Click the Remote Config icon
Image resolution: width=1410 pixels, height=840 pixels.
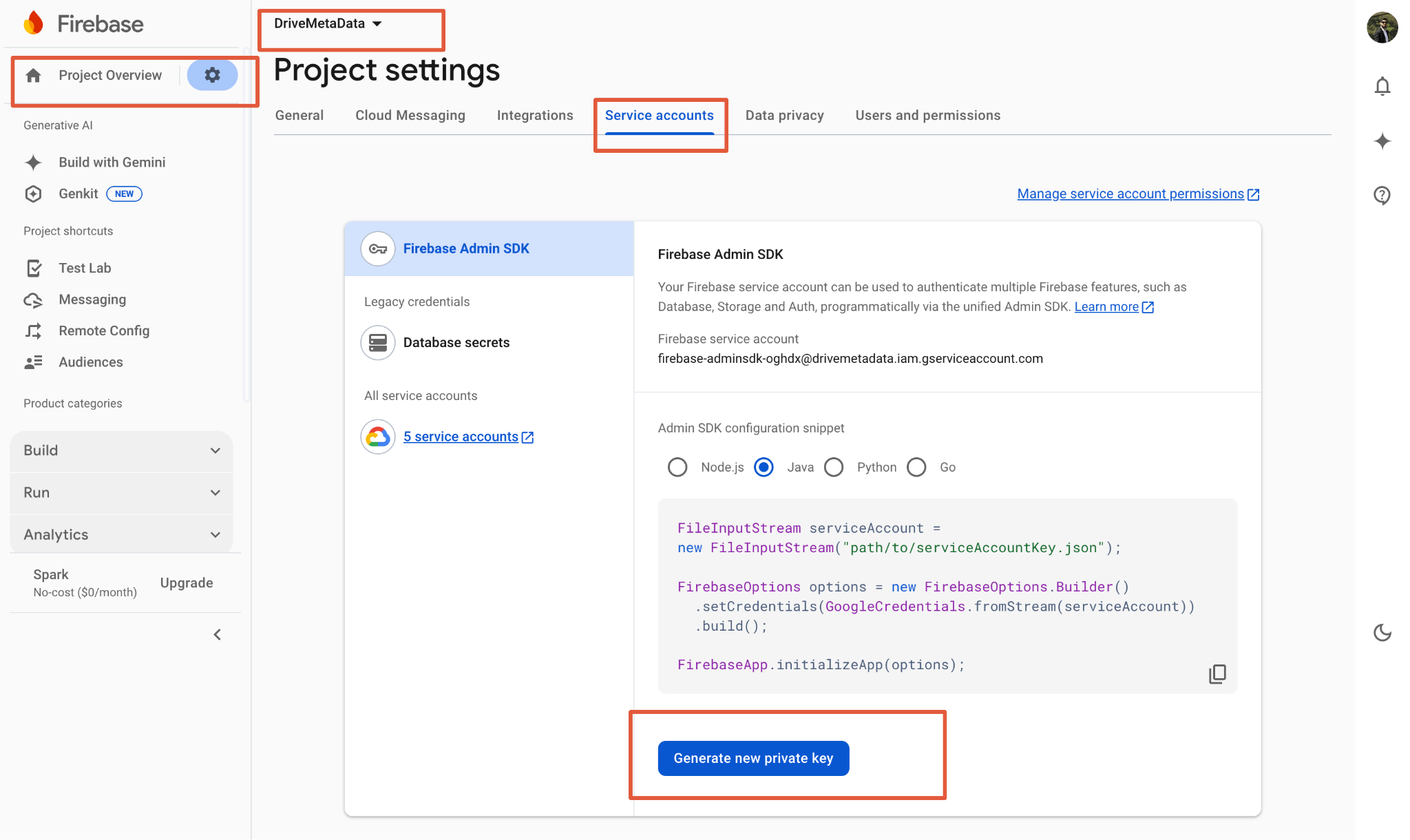(33, 331)
